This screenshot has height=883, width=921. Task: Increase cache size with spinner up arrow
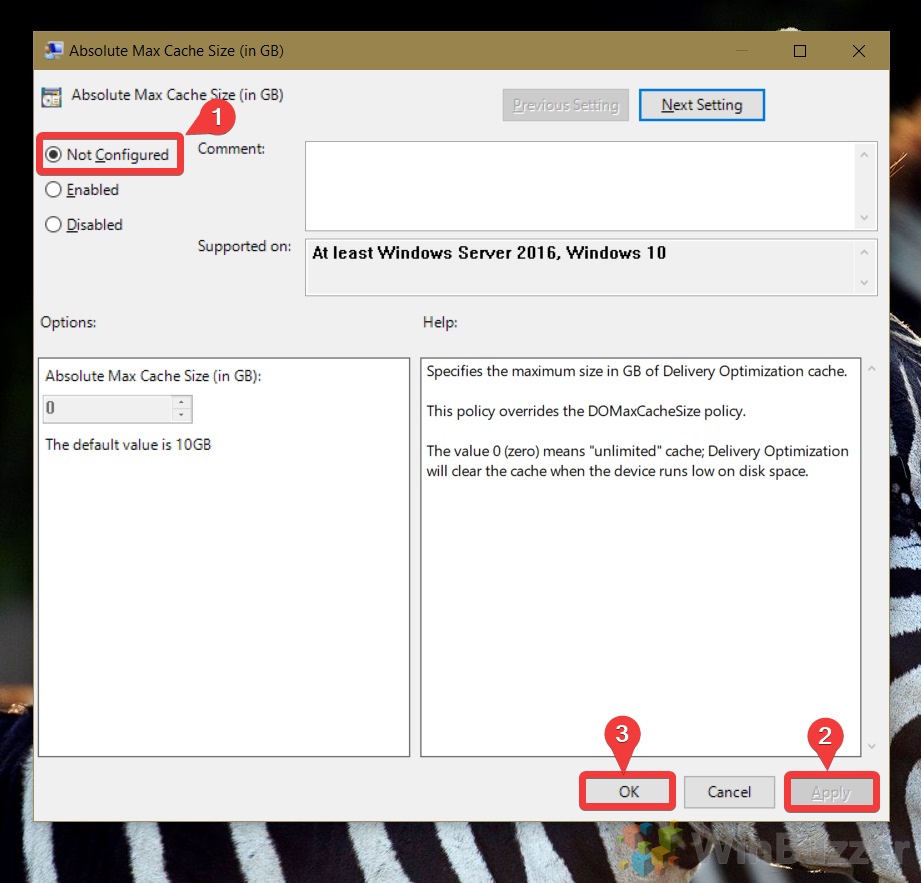pyautogui.click(x=181, y=402)
